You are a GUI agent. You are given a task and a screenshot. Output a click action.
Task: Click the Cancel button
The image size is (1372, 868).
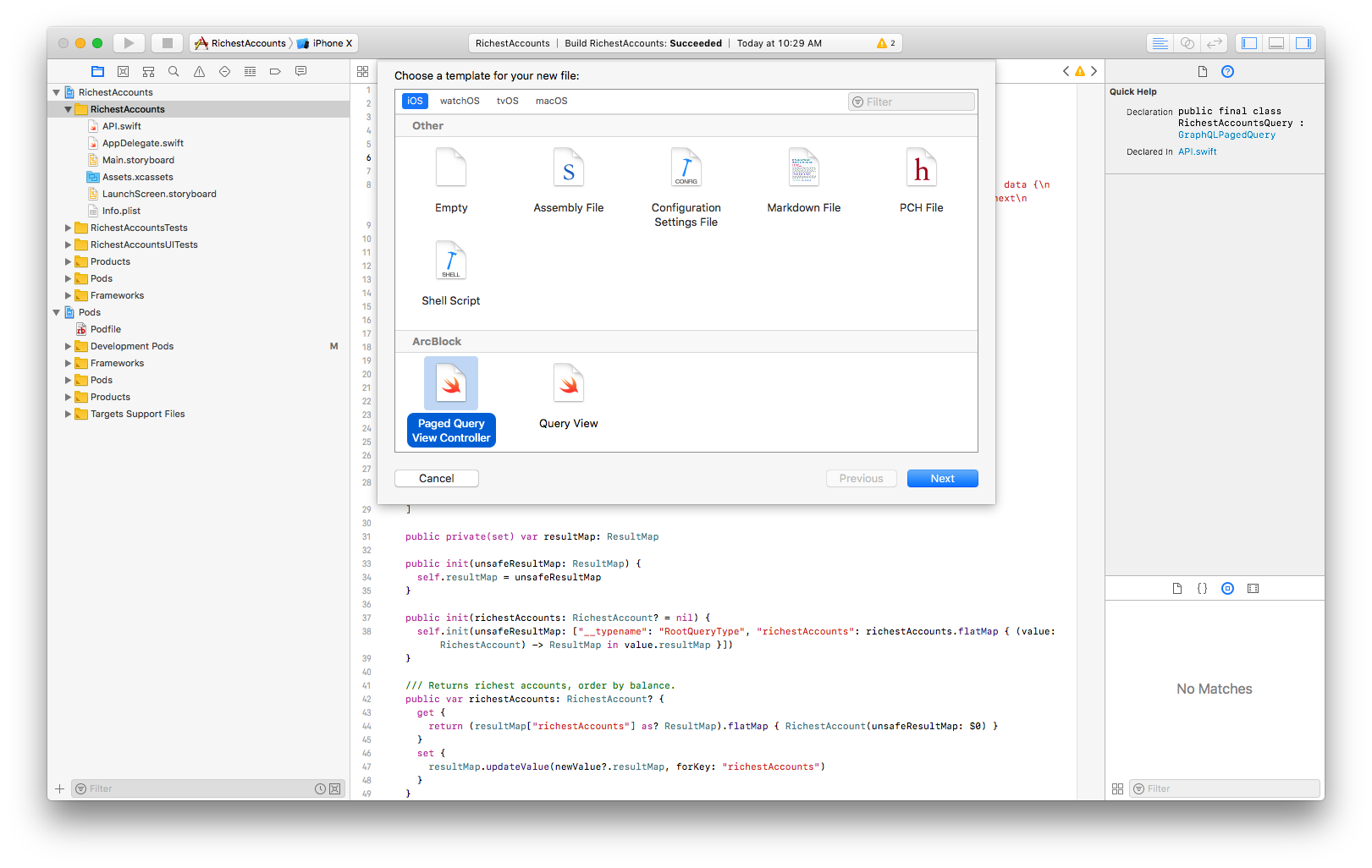click(x=437, y=479)
